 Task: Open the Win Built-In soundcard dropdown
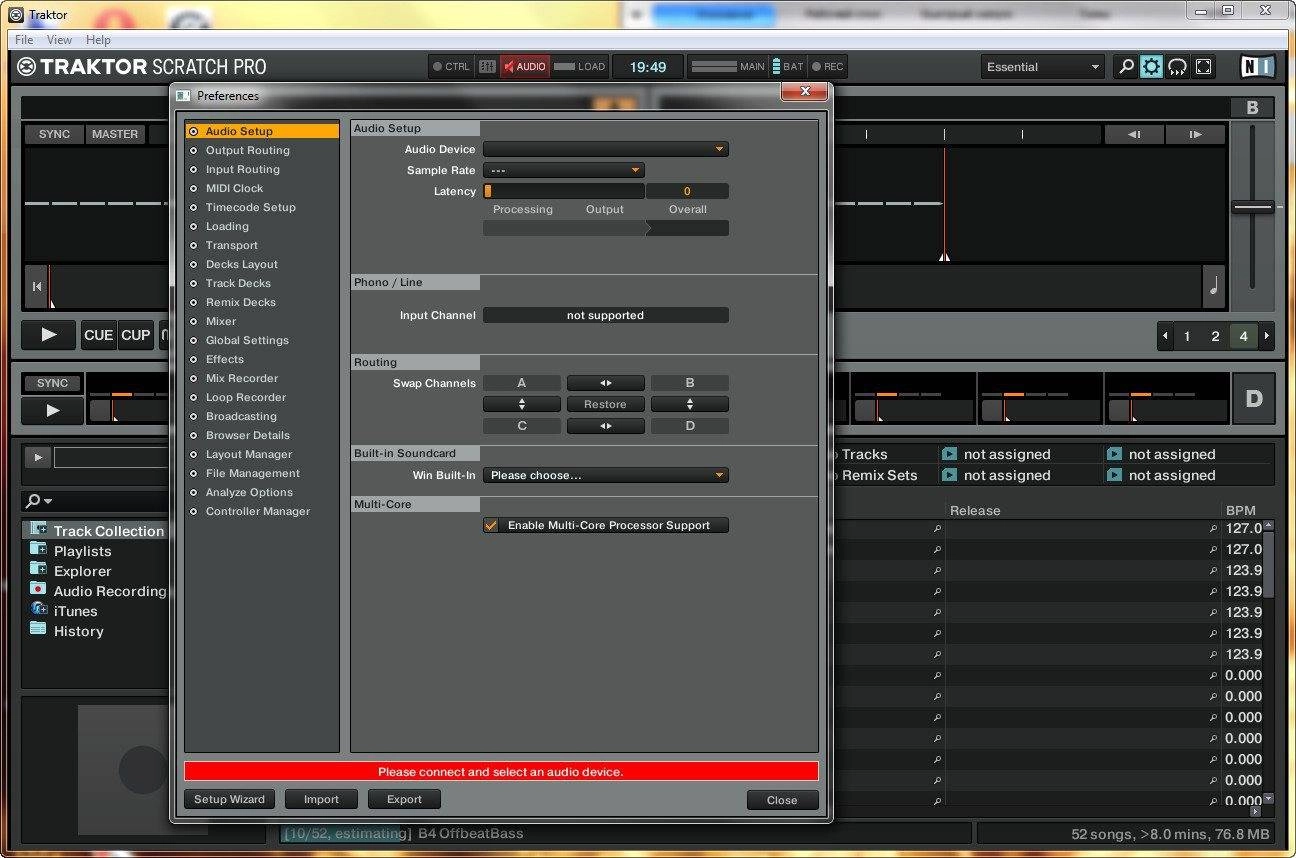pyautogui.click(x=606, y=475)
